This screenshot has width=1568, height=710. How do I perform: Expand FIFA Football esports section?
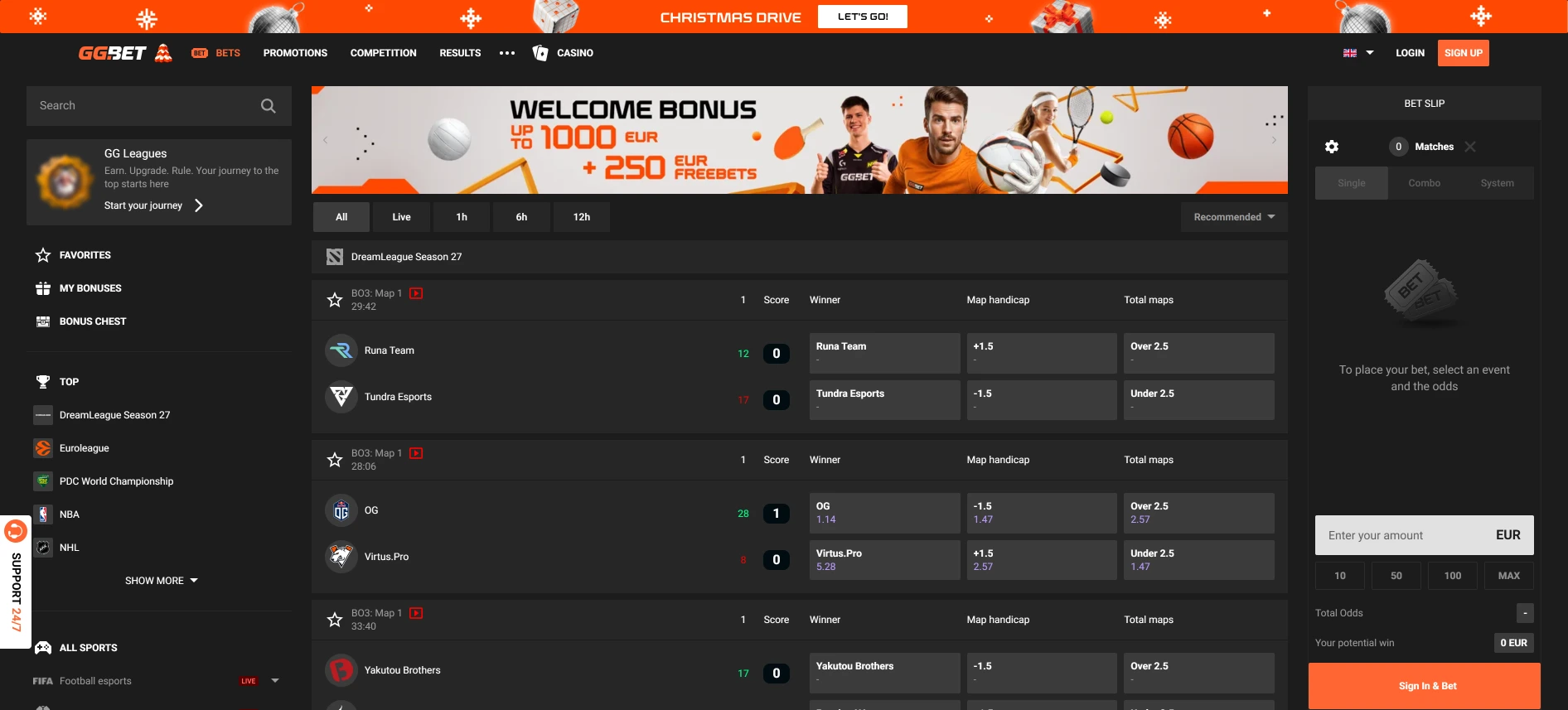[x=275, y=681]
